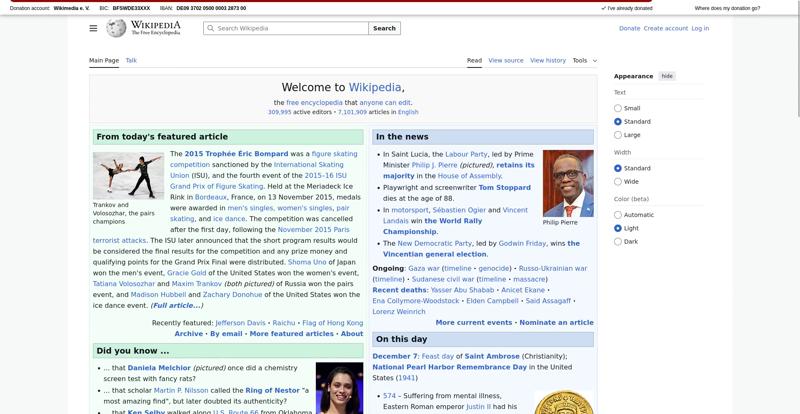Select Large text size option
Viewport: 800px width, 414px height.
point(618,135)
